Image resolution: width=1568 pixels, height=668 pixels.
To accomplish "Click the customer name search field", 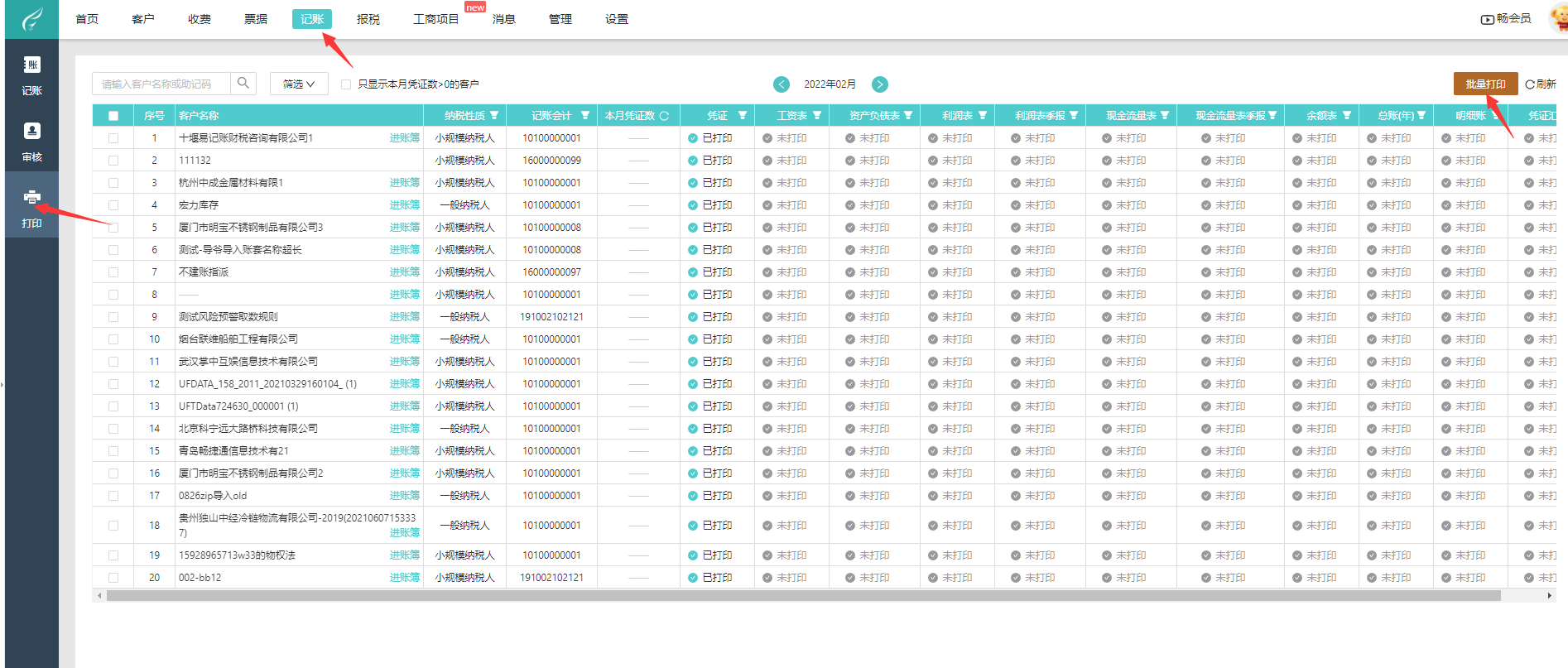I will [161, 84].
